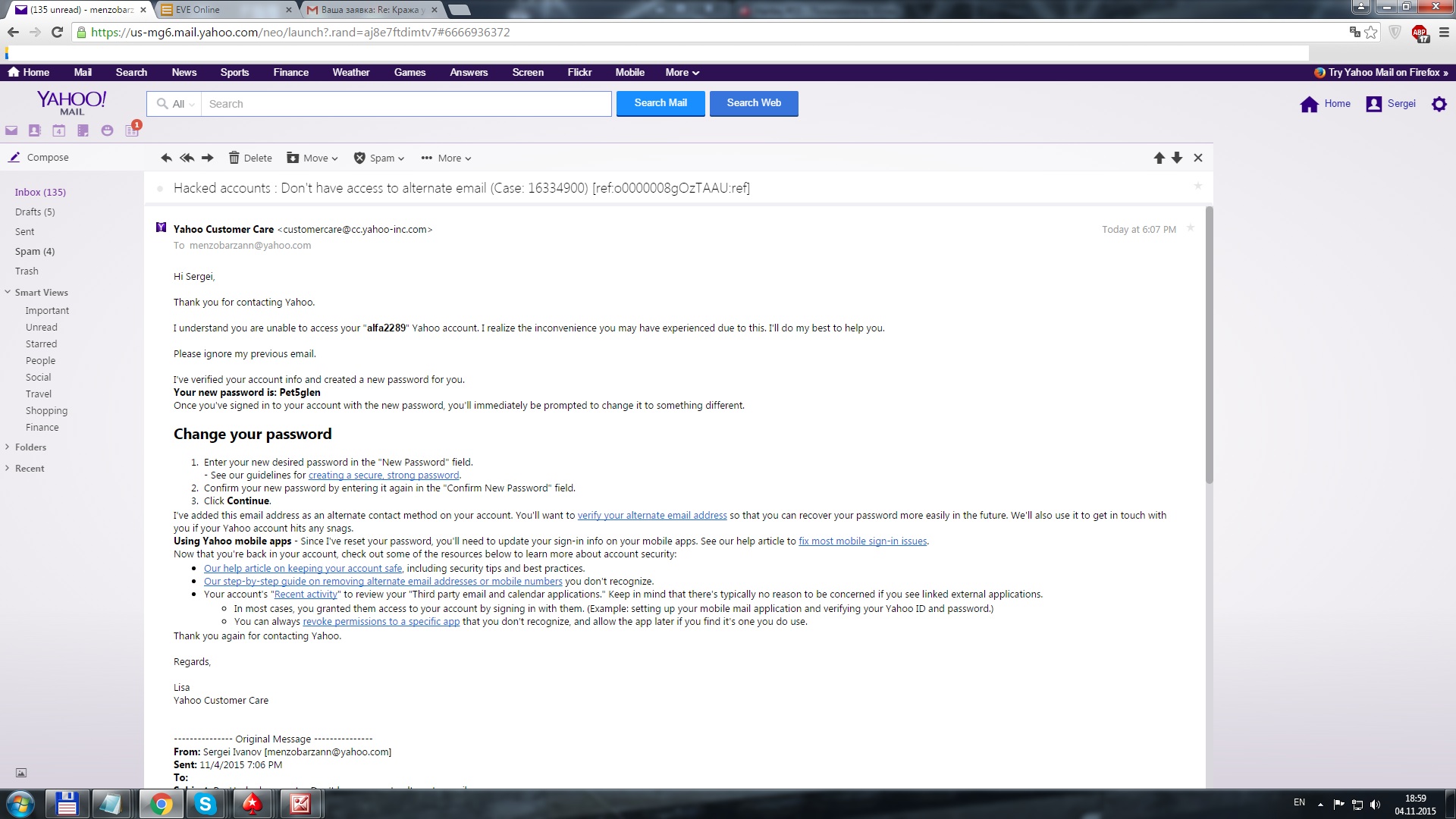1456x819 pixels.
Task: Click the Reply All double-arrow icon
Action: pos(187,158)
